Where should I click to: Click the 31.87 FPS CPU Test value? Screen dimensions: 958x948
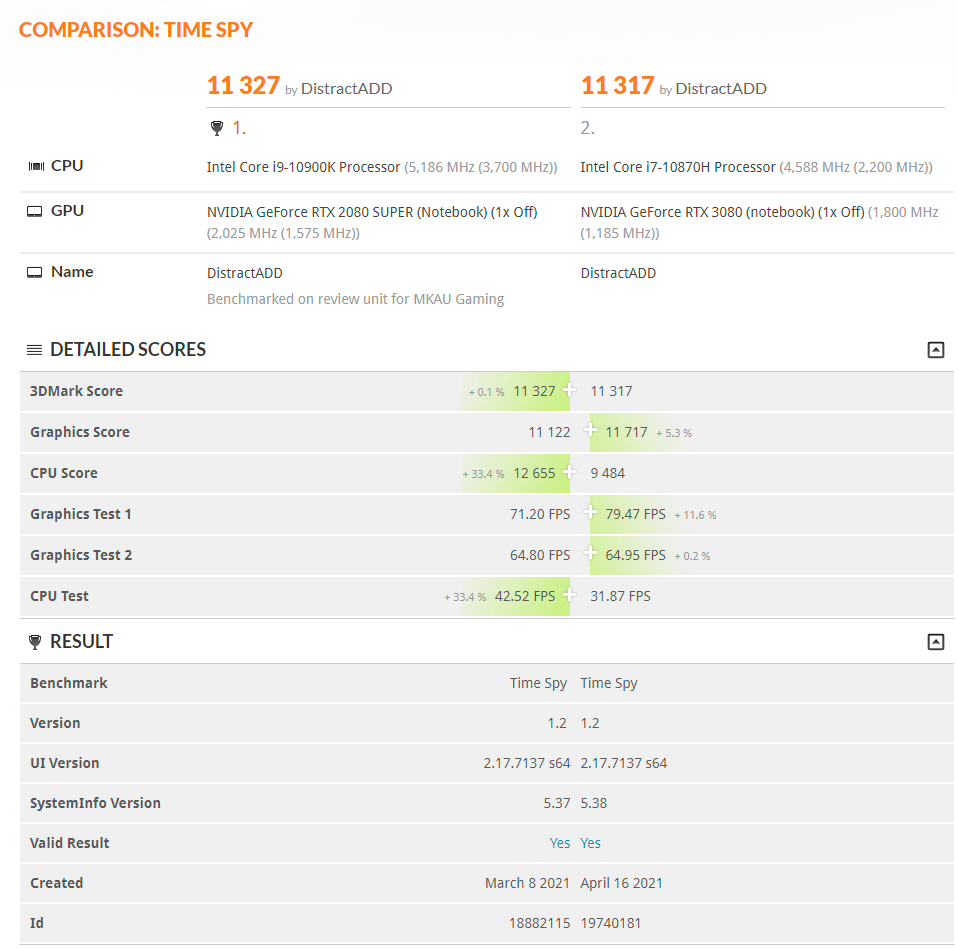pyautogui.click(x=620, y=596)
